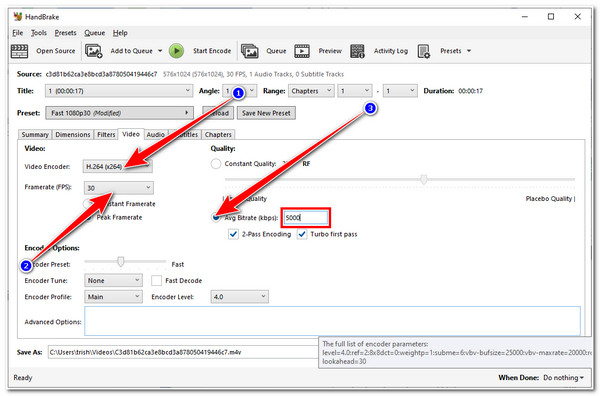This screenshot has width=600, height=396.
Task: Open the Encoder Profile dropdown
Action: (x=113, y=297)
